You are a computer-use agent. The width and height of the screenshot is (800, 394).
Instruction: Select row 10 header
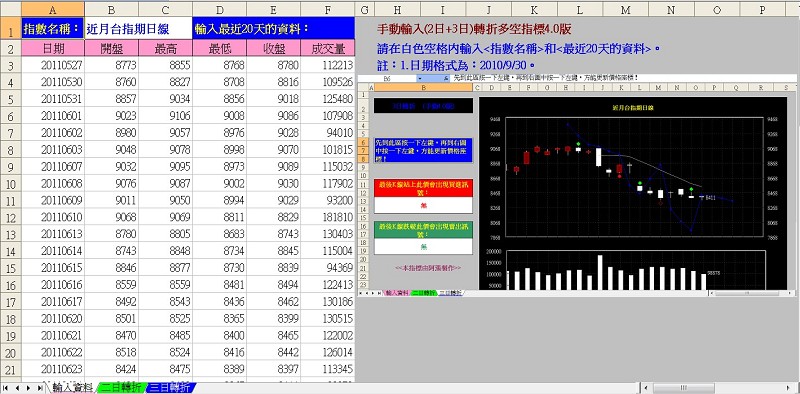10,183
